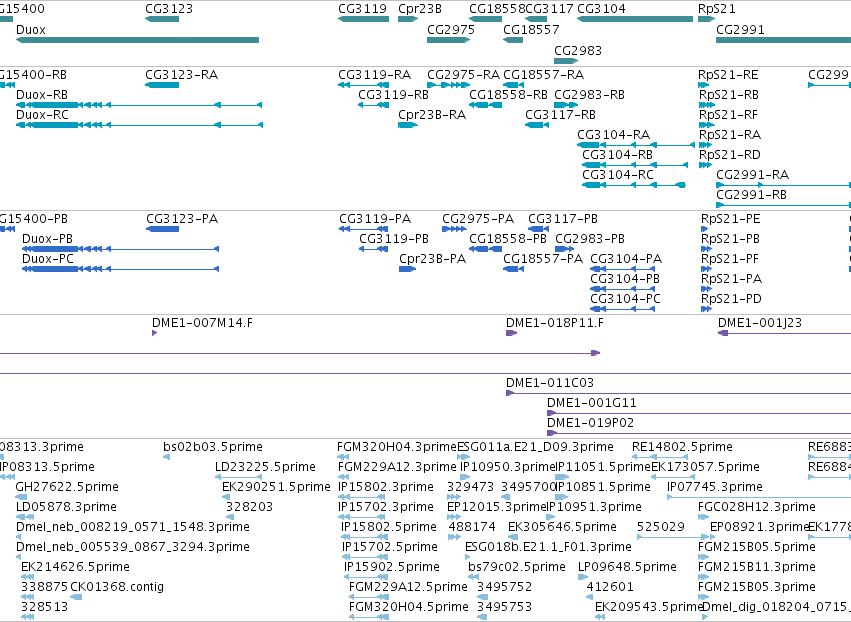Click the DME1-011C03 clone label
851x622 pixels.
(x=550, y=383)
